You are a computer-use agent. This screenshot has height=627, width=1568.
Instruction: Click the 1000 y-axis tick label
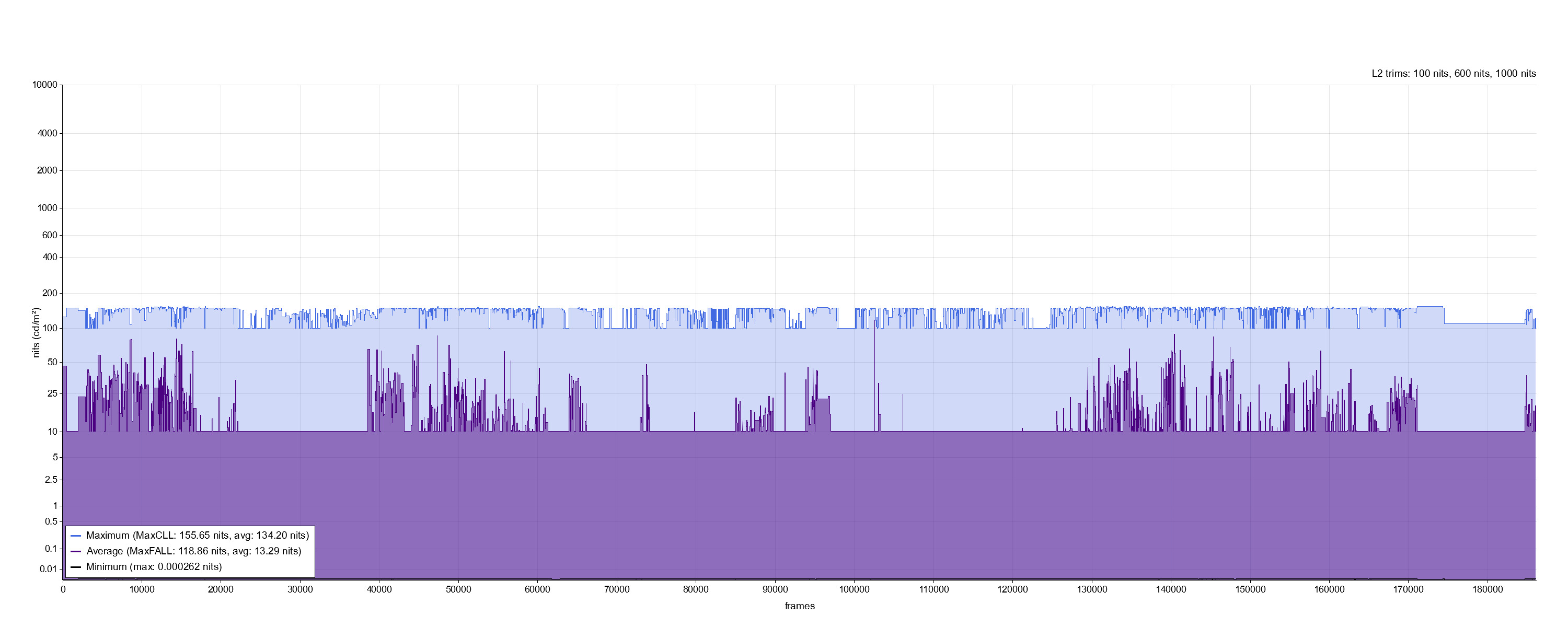[48, 208]
